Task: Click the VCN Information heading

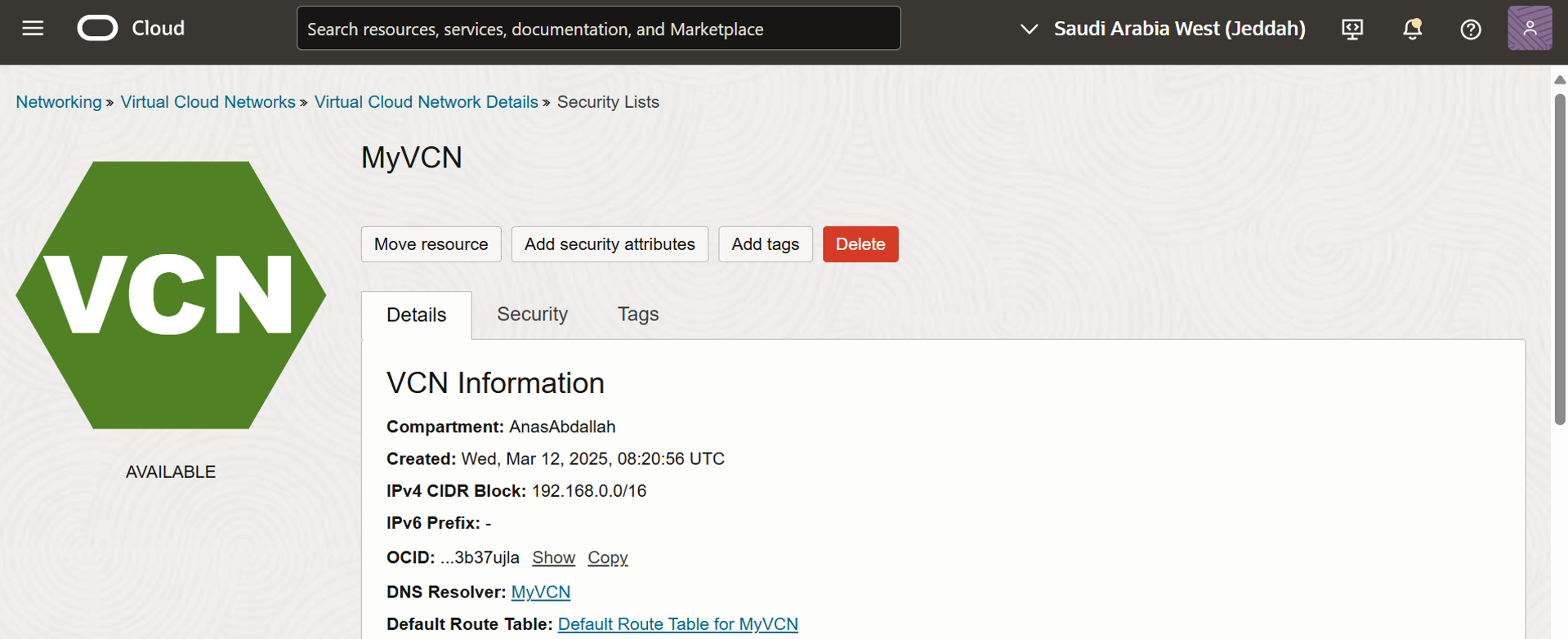Action: click(495, 383)
